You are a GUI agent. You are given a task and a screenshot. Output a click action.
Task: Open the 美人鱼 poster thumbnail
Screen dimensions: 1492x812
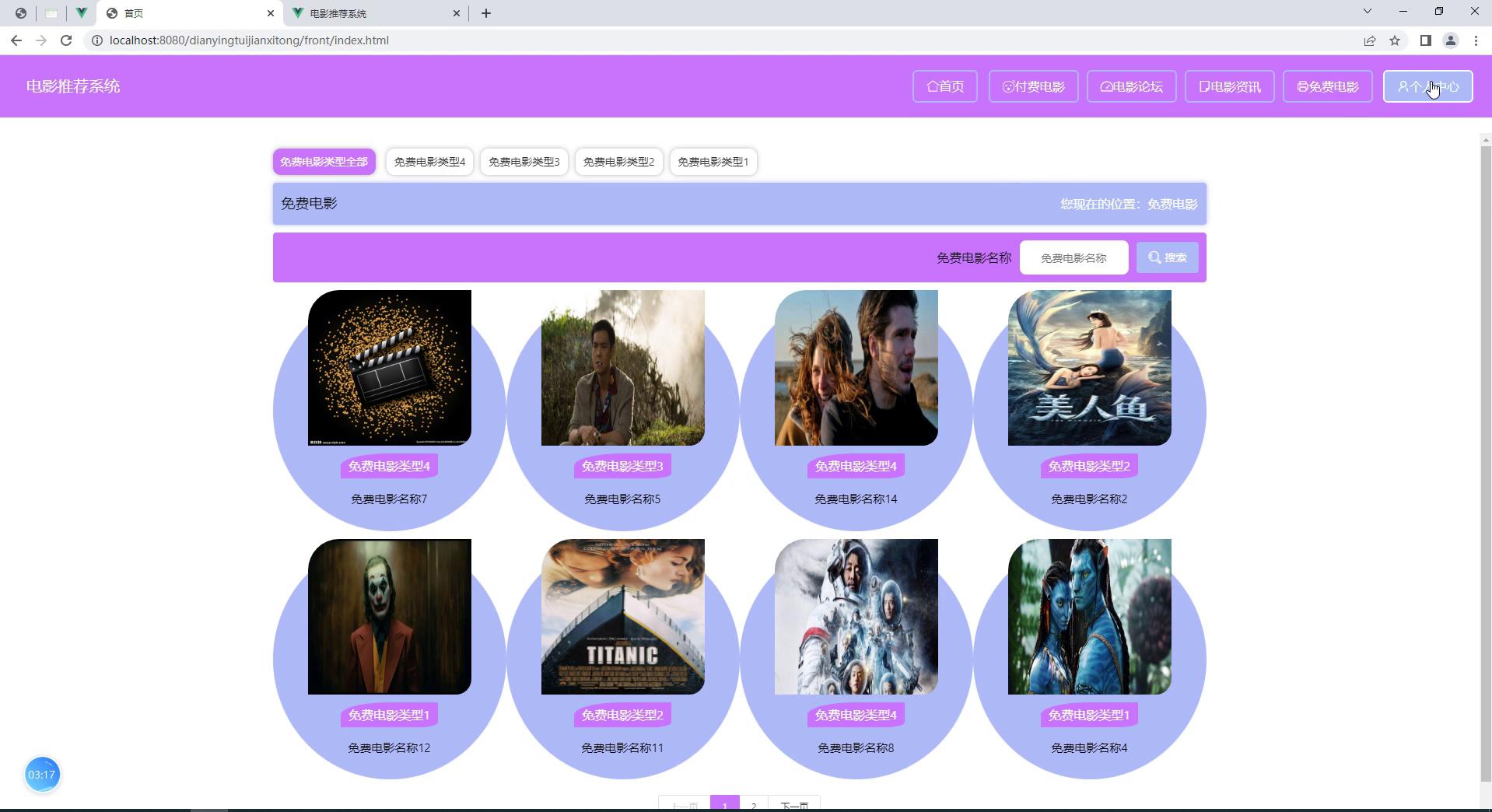[x=1090, y=368]
